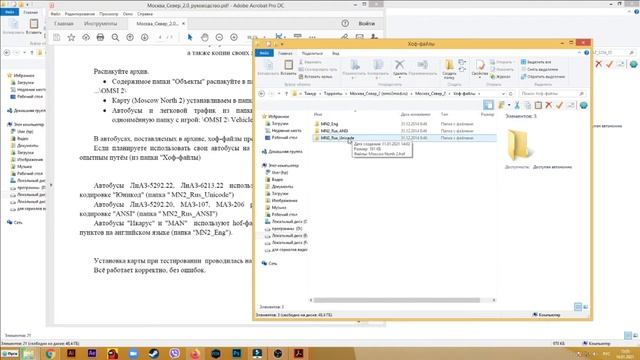Viewport: 640px width, 360px height.
Task: Click the zoom in plus icon in Acrobat
Action: click(x=234, y=38)
